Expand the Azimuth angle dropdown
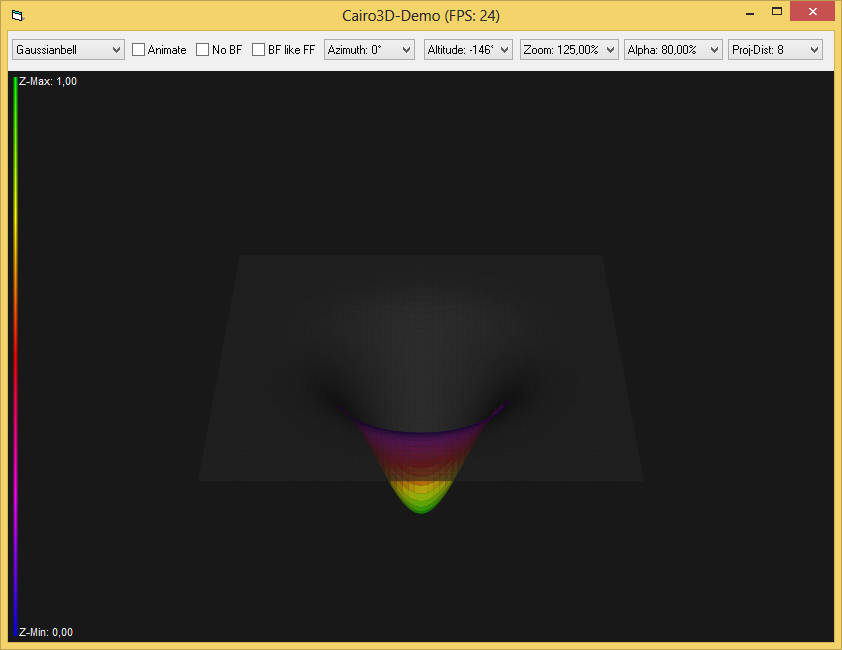Image resolution: width=842 pixels, height=650 pixels. click(x=369, y=49)
